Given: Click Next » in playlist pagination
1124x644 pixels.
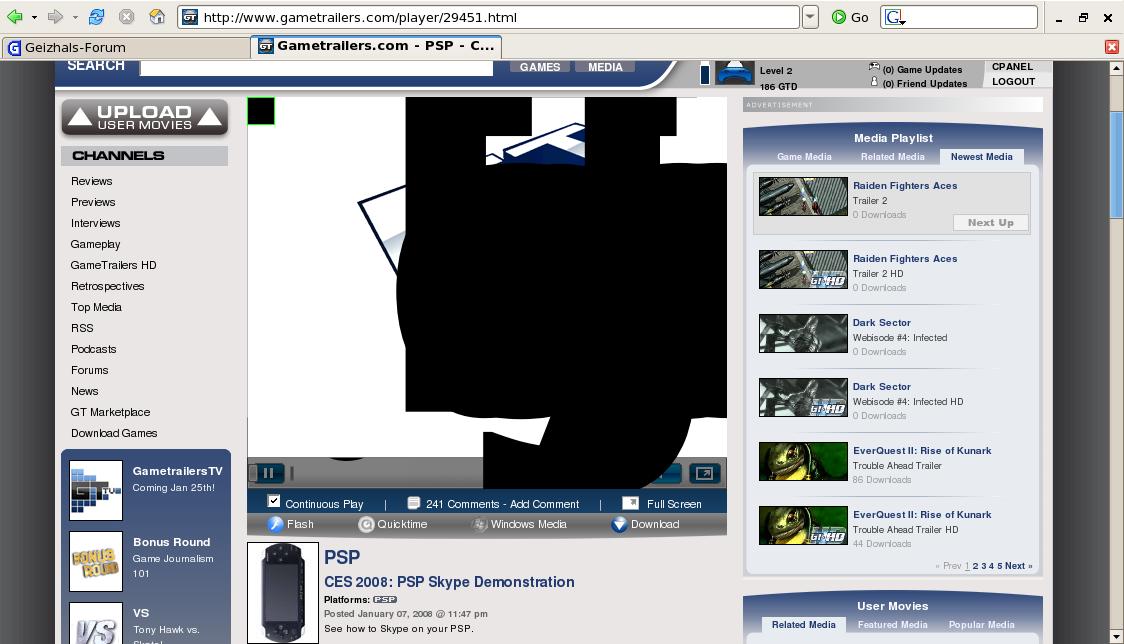Looking at the screenshot, I should 1019,566.
